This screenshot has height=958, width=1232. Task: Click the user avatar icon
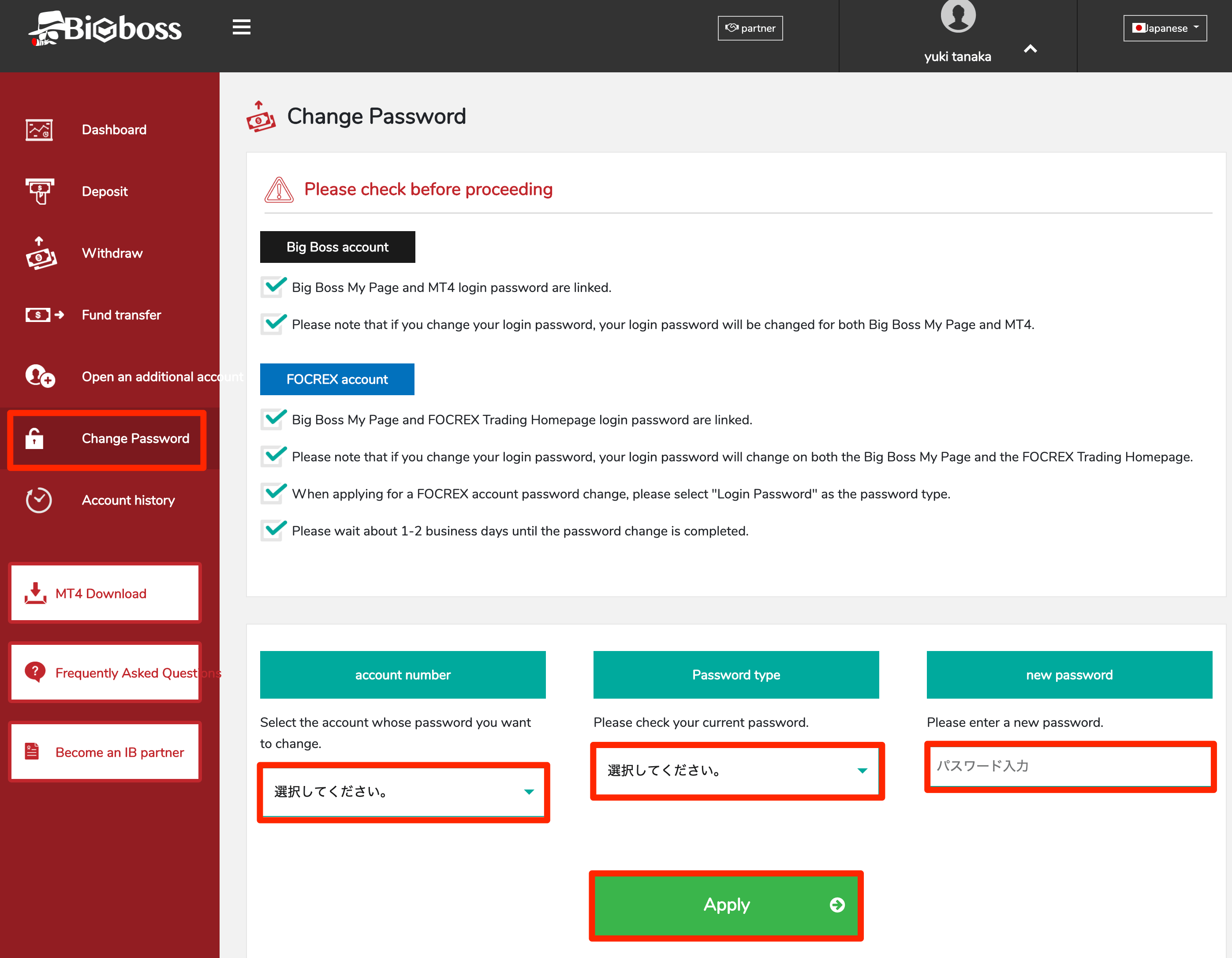click(x=958, y=16)
